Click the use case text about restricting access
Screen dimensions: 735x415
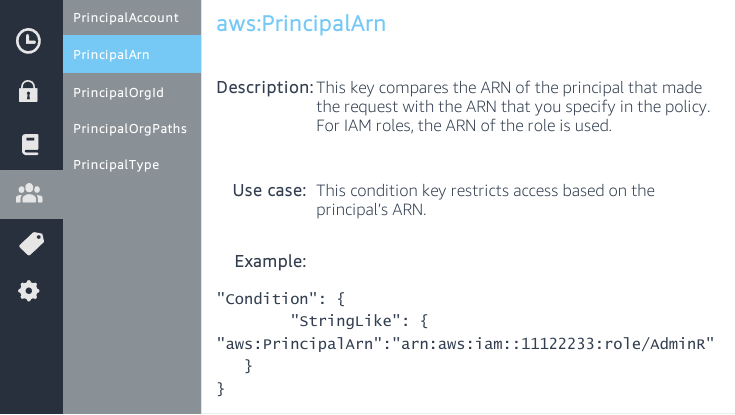point(485,199)
